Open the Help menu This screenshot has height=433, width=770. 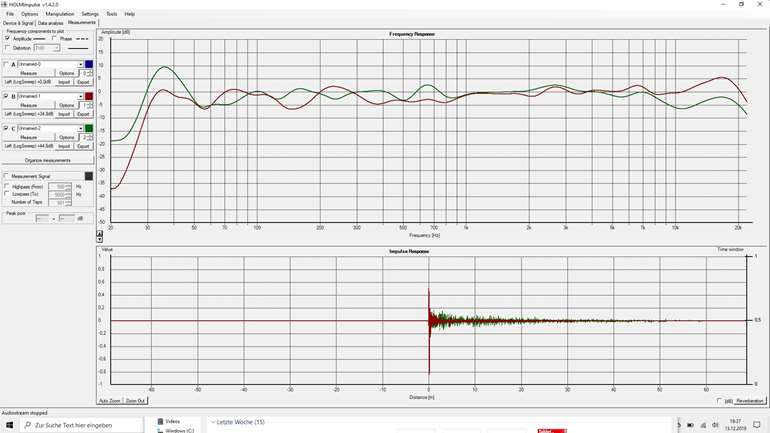click(x=130, y=14)
